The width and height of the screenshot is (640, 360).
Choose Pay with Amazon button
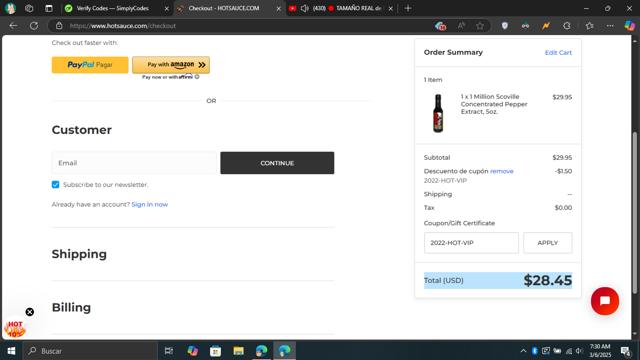(x=171, y=65)
